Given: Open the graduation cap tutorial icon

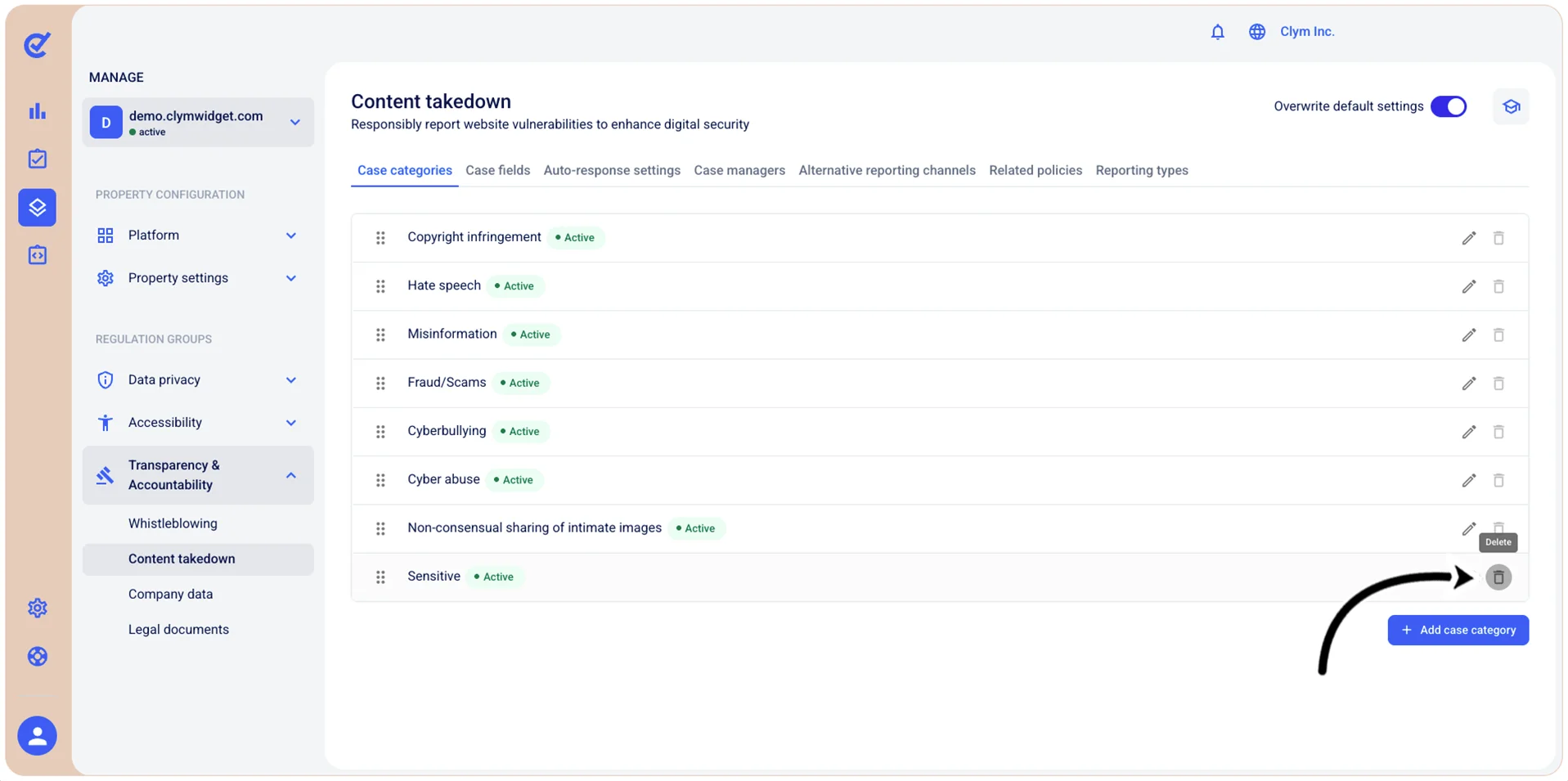Looking at the screenshot, I should click(1511, 106).
